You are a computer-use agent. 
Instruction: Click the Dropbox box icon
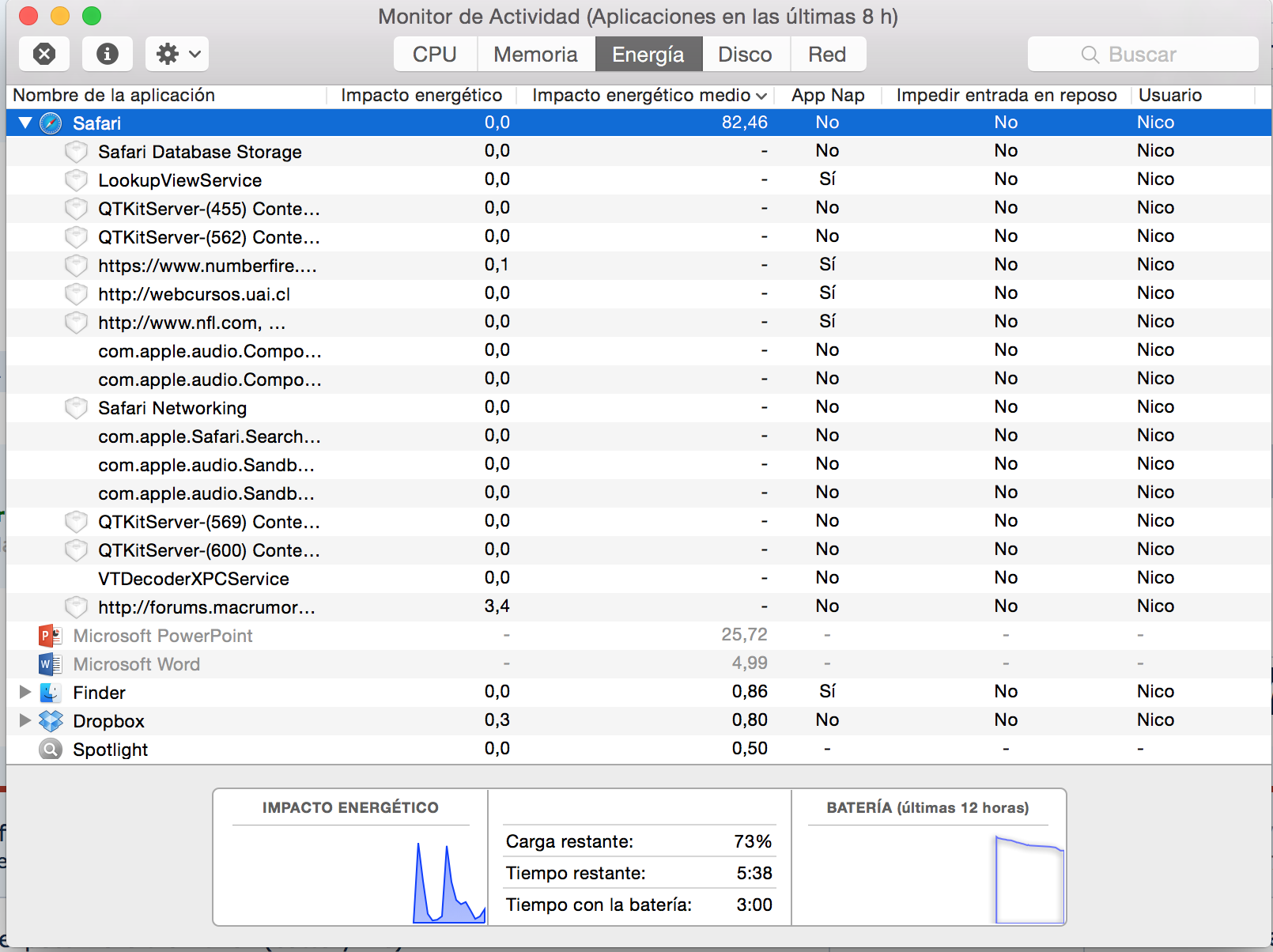pos(51,720)
